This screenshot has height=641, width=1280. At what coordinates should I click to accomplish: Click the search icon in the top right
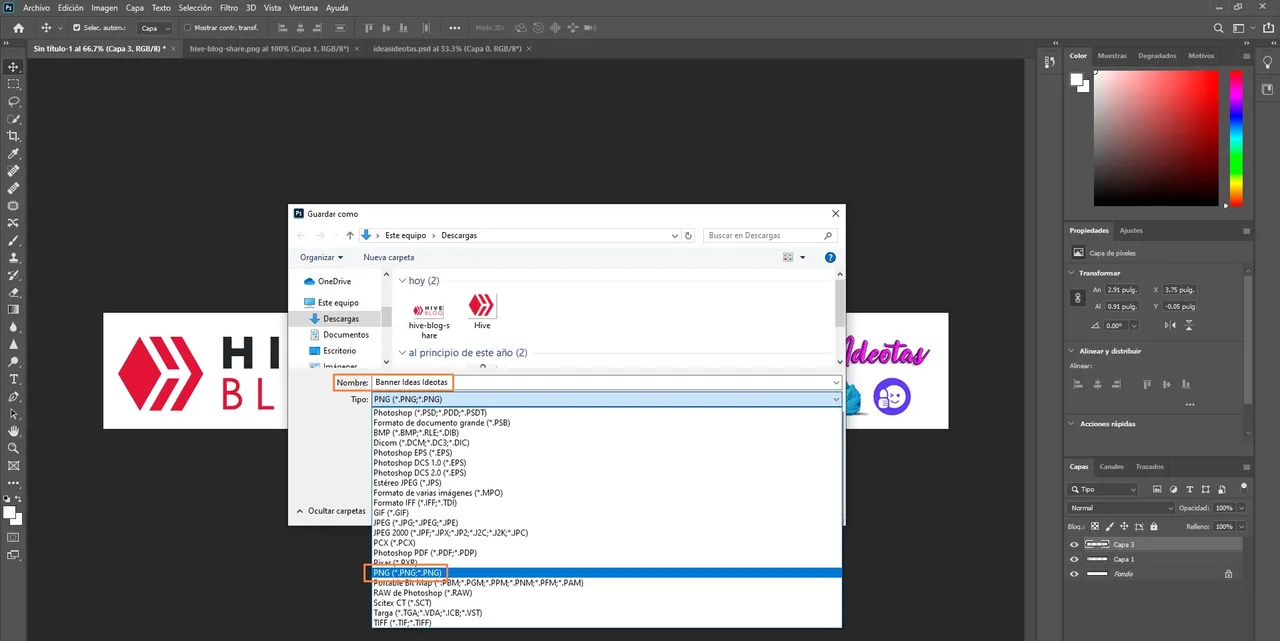[1218, 28]
